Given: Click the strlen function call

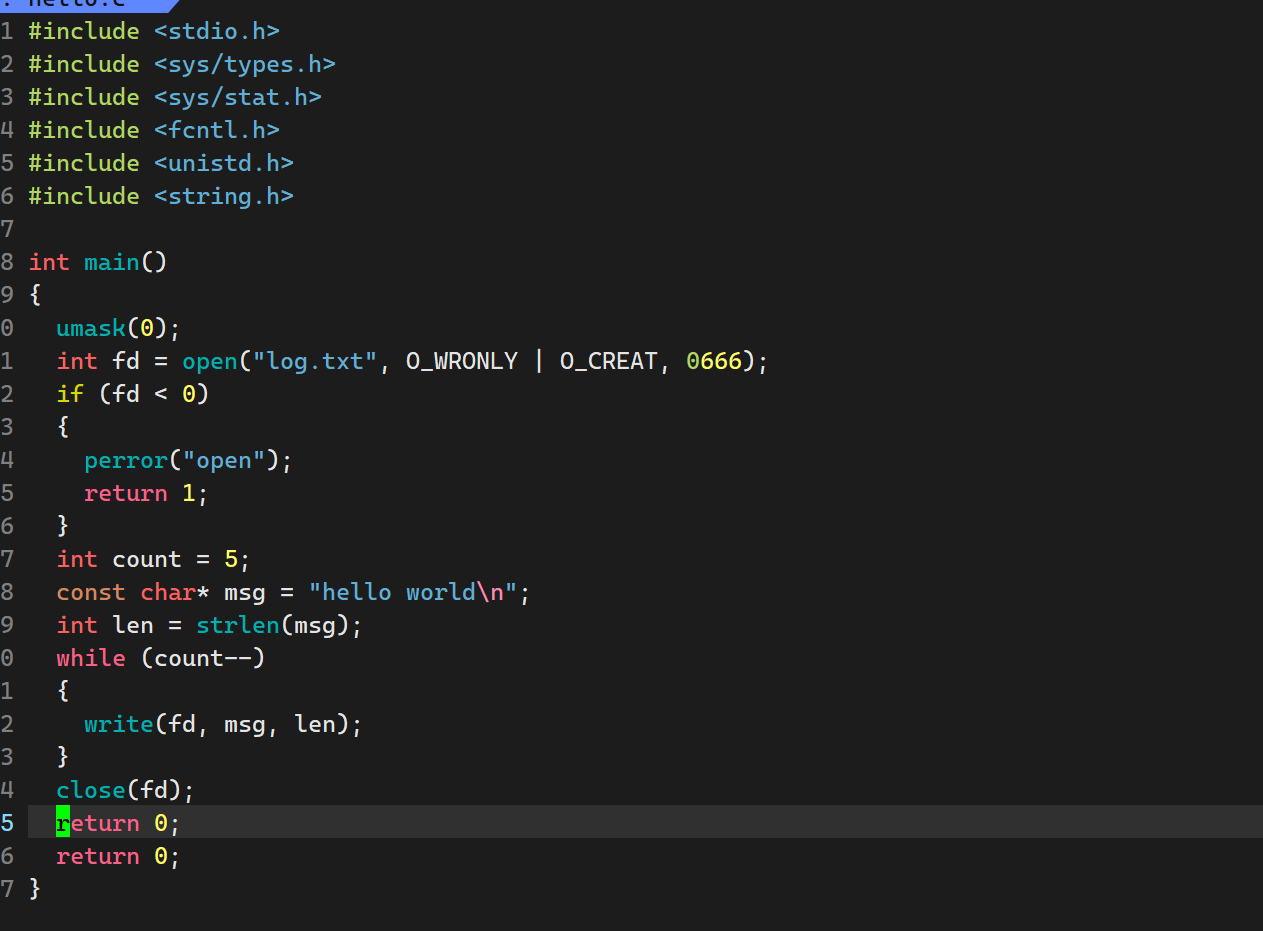Looking at the screenshot, I should click(x=238, y=625).
